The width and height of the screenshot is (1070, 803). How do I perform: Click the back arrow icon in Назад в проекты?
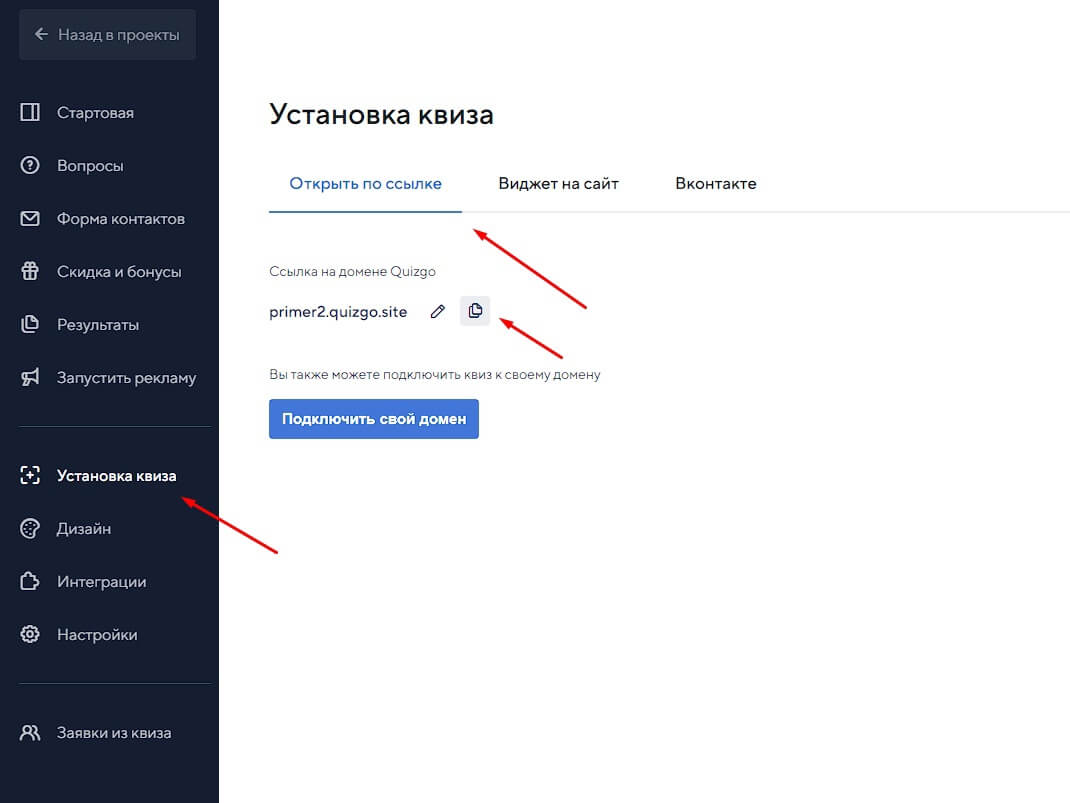tap(40, 34)
